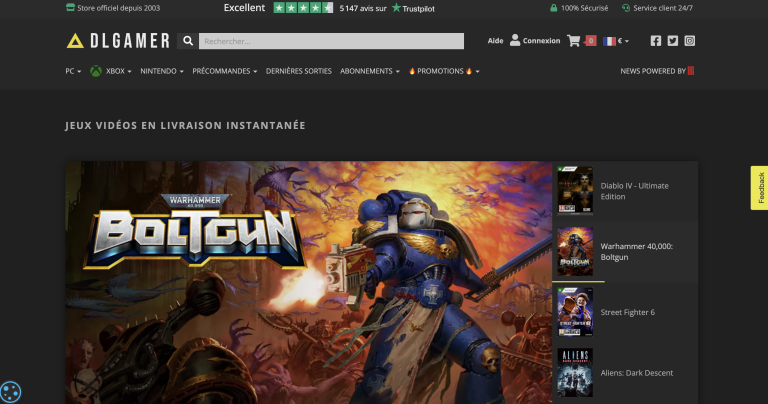Open the yellow Feedback tab
Image resolution: width=768 pixels, height=404 pixels.
pyautogui.click(x=760, y=188)
